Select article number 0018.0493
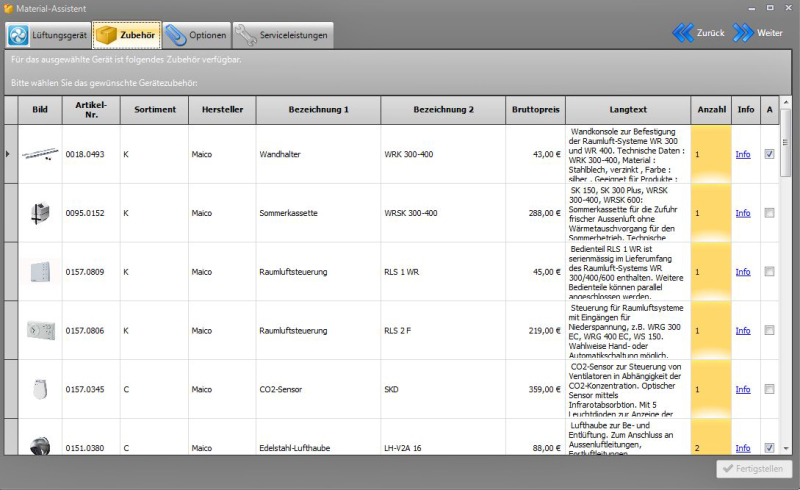Viewport: 800px width, 490px height. [x=85, y=154]
